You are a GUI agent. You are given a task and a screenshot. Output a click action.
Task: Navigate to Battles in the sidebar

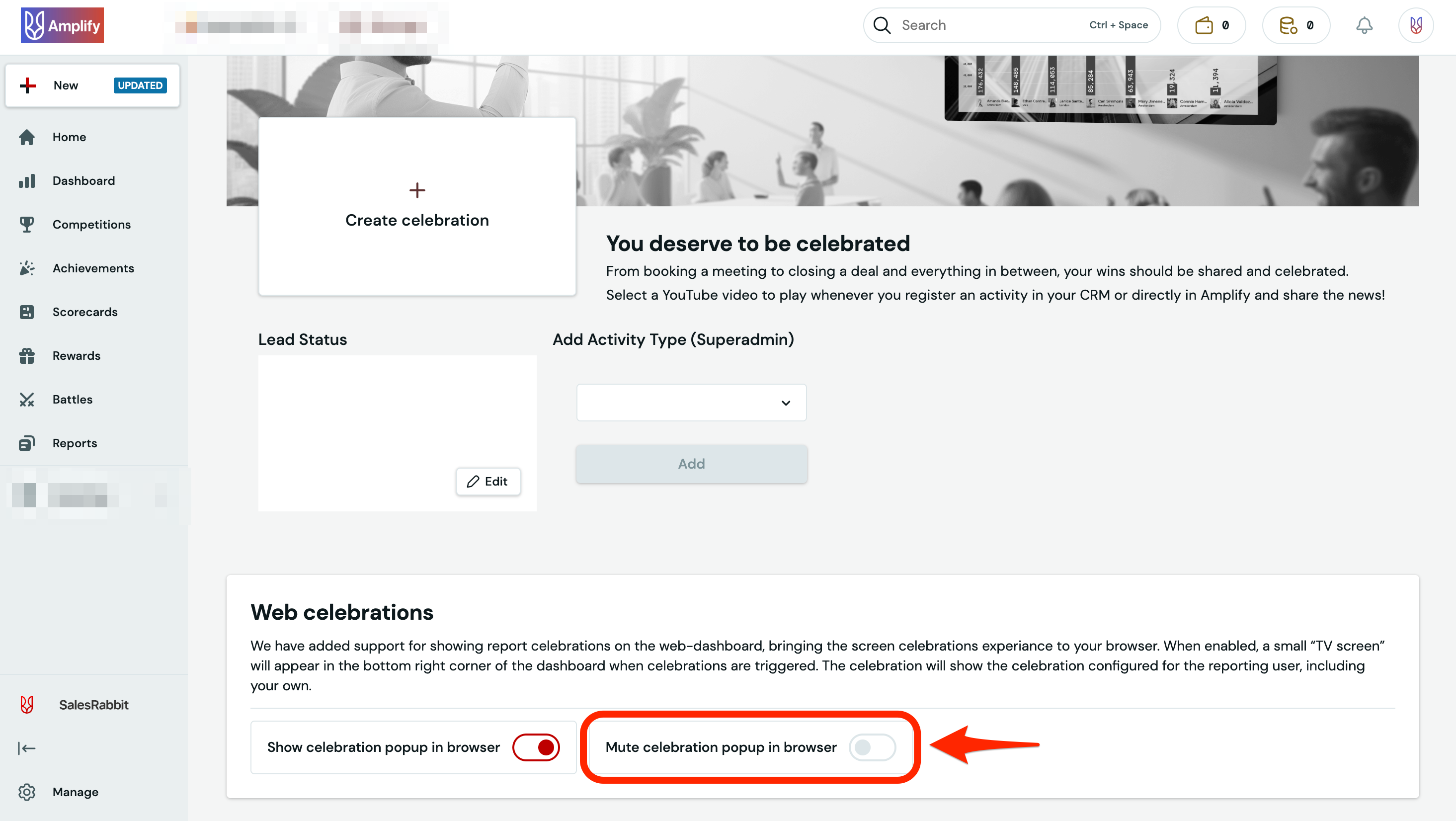pos(73,399)
